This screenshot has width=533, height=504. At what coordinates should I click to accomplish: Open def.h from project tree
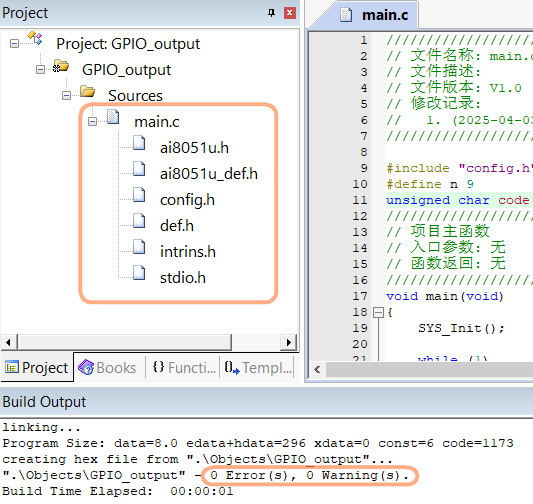pos(177,226)
